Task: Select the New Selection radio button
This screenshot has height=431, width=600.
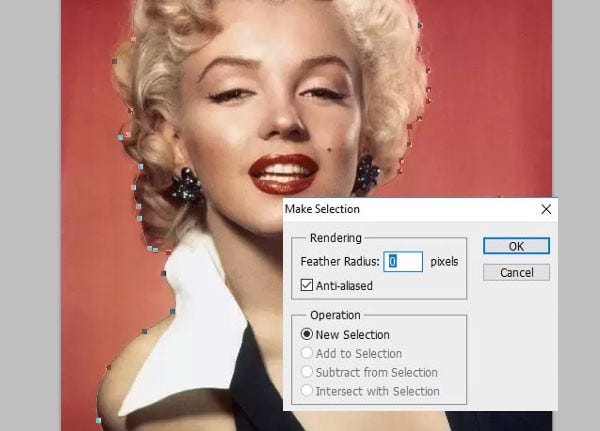Action: coord(307,334)
